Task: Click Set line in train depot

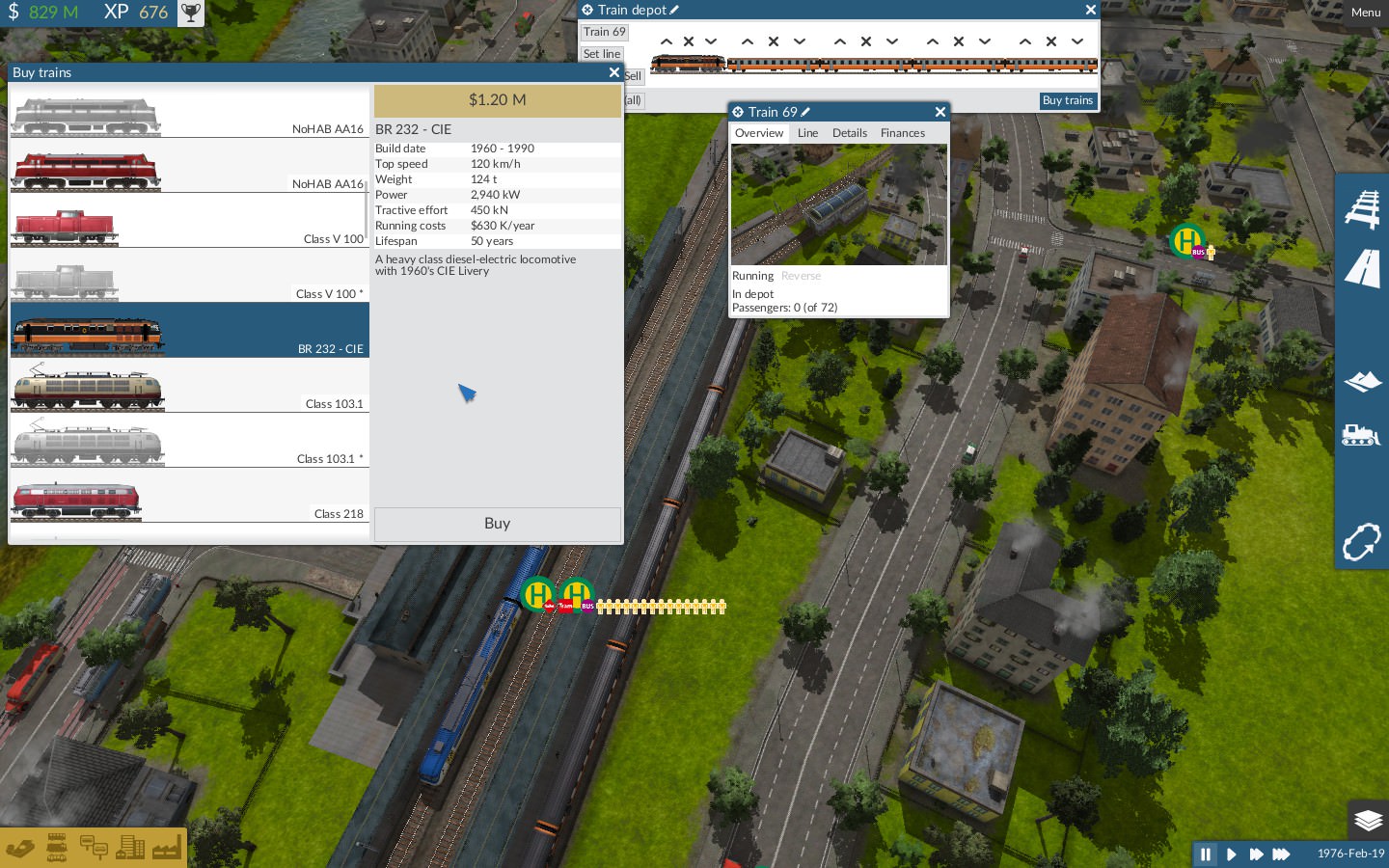Action: click(x=602, y=54)
